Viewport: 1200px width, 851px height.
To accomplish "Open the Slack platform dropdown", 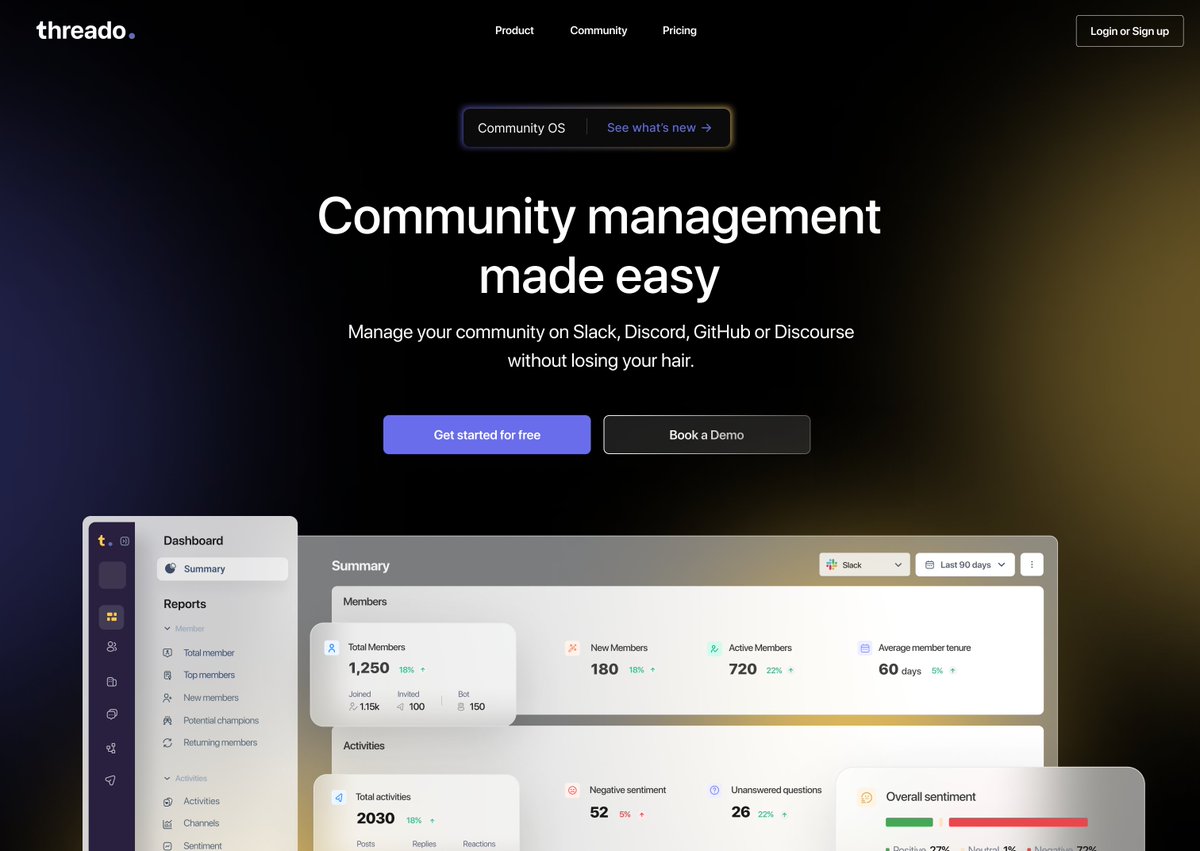I will (864, 564).
